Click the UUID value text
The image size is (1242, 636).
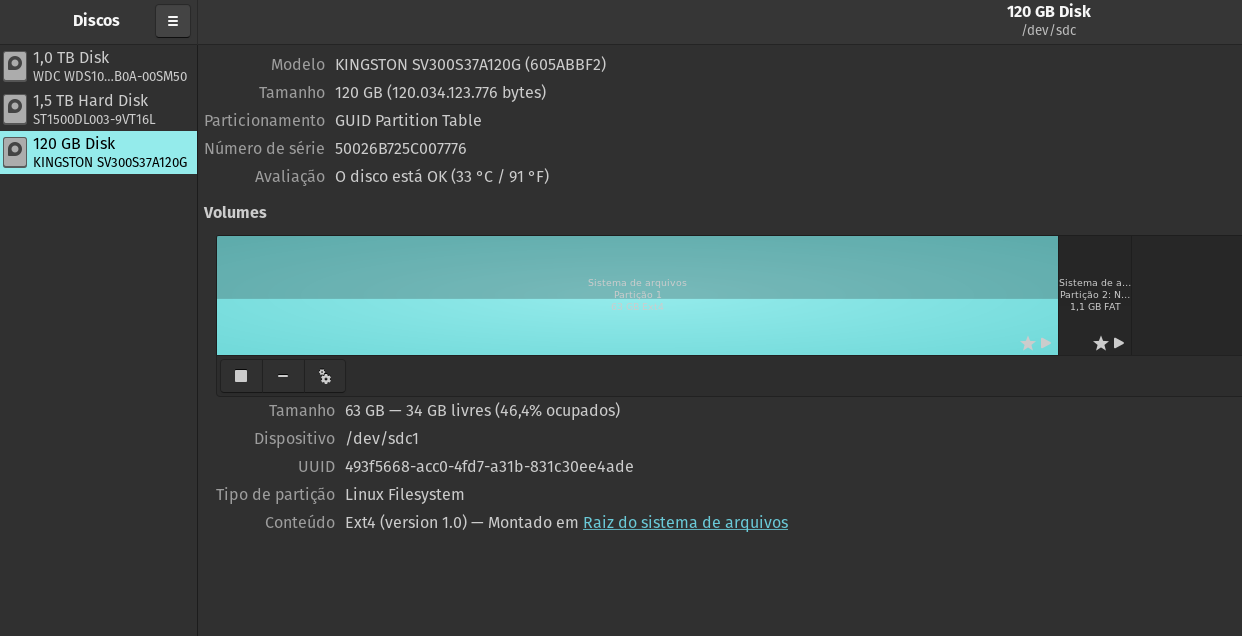[x=489, y=466]
